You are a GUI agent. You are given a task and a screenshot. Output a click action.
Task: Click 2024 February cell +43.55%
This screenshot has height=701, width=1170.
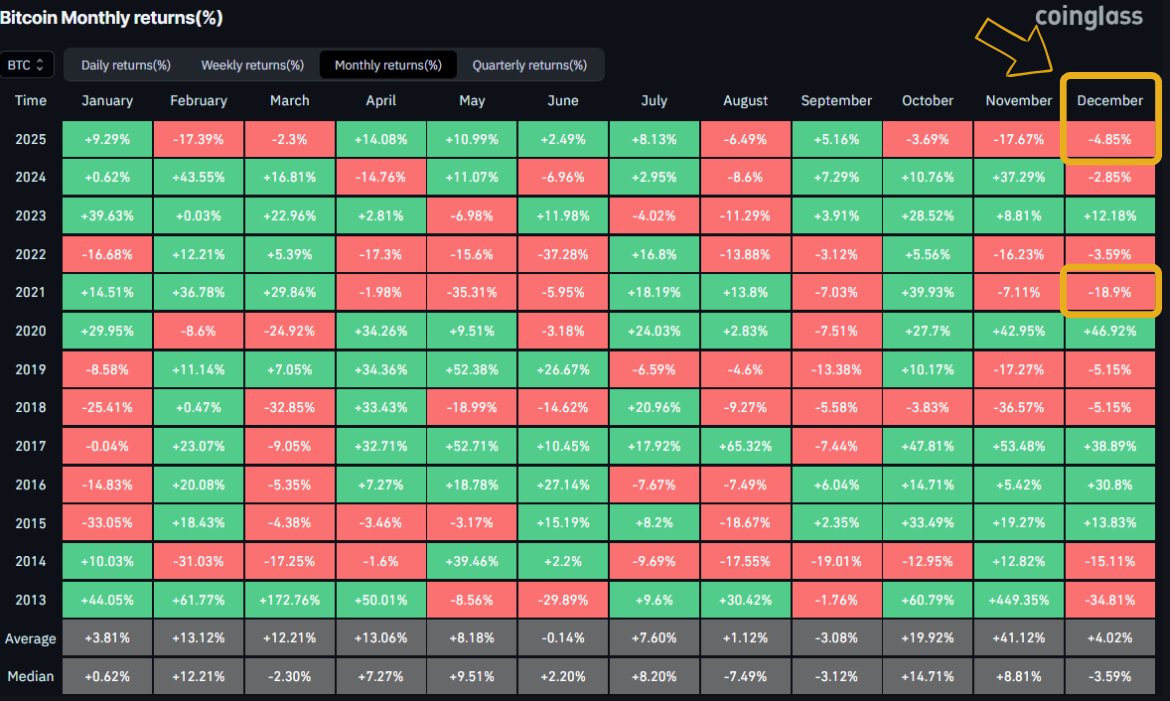coord(198,177)
